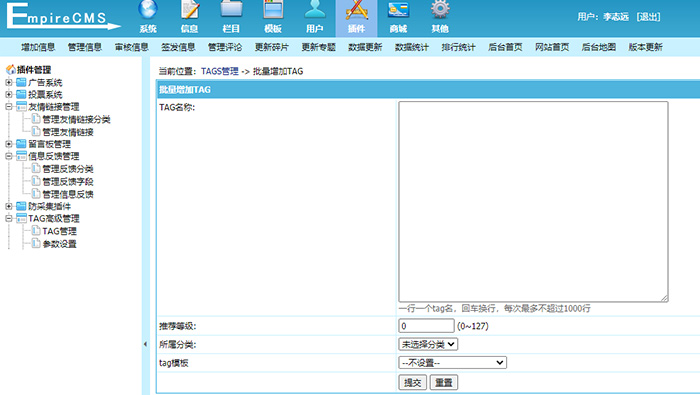Select the 插件 tools icon
Screen dimensions: 700x395
click(x=356, y=10)
